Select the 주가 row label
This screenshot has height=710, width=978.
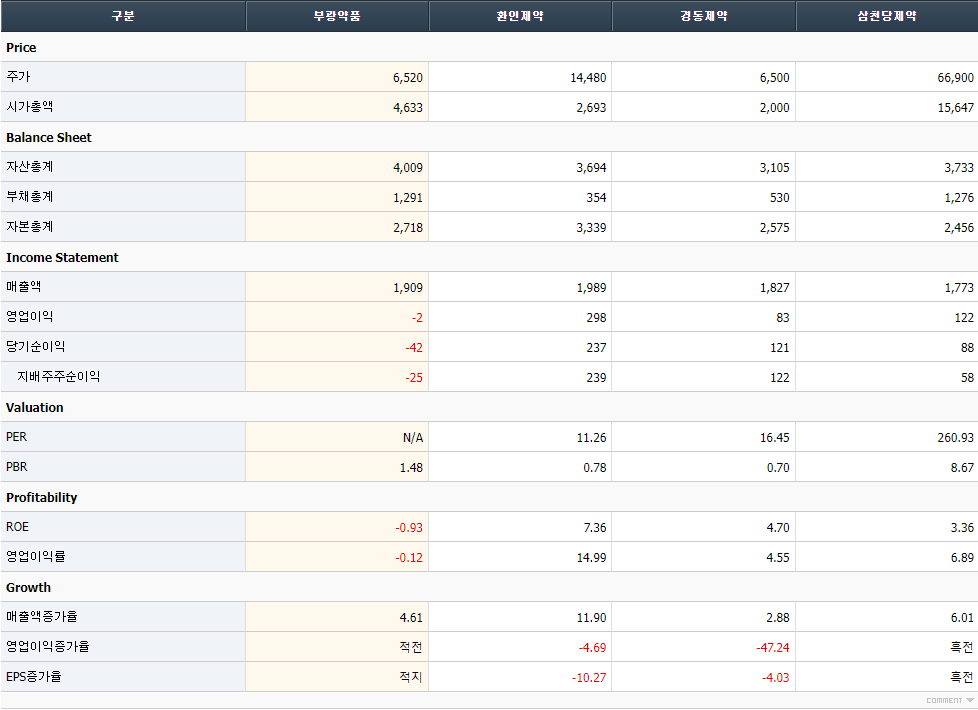(123, 77)
